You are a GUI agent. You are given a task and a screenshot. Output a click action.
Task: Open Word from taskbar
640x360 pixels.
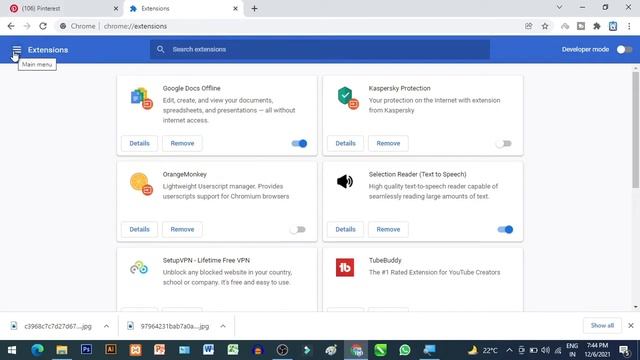[209, 350]
